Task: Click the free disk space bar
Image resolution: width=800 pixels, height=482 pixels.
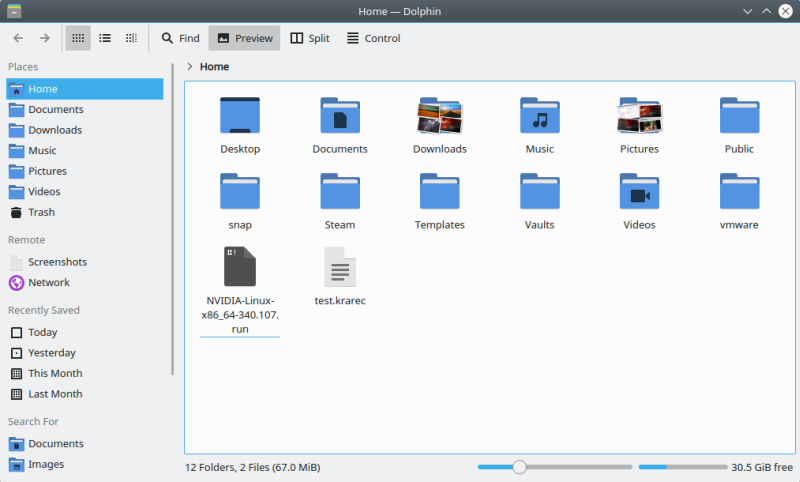Action: click(683, 467)
